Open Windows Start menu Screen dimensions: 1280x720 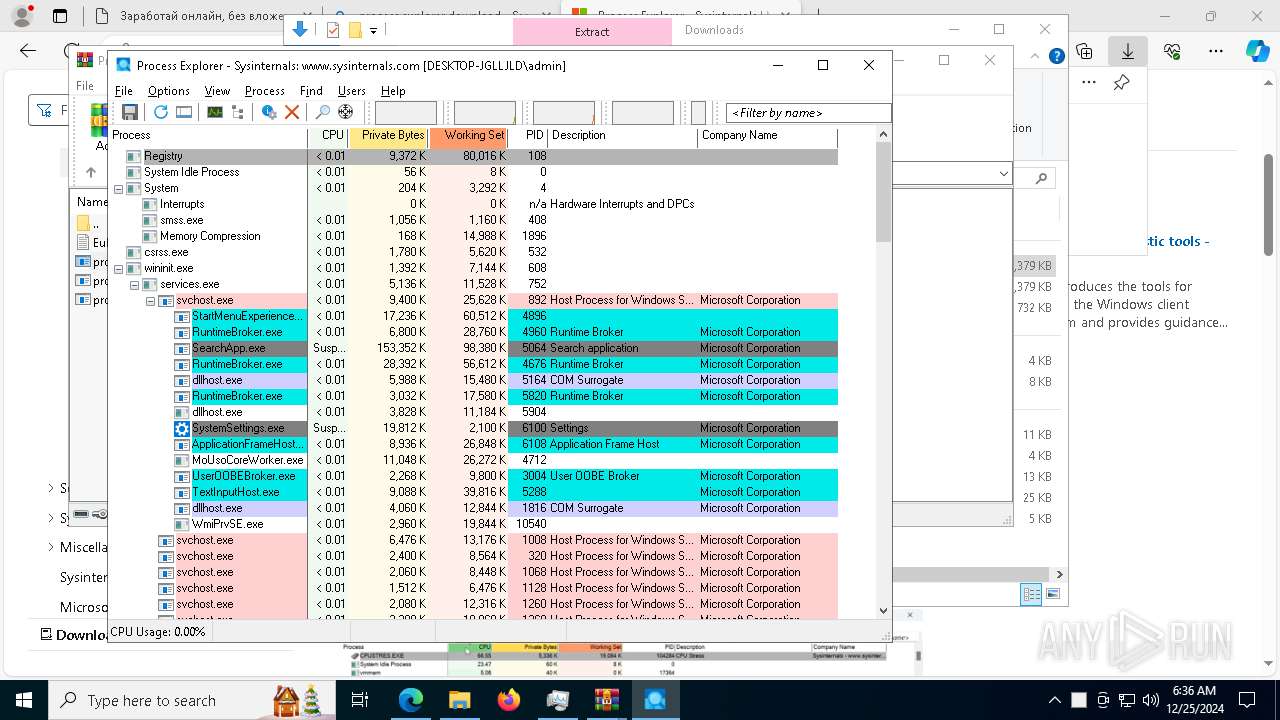(24, 700)
